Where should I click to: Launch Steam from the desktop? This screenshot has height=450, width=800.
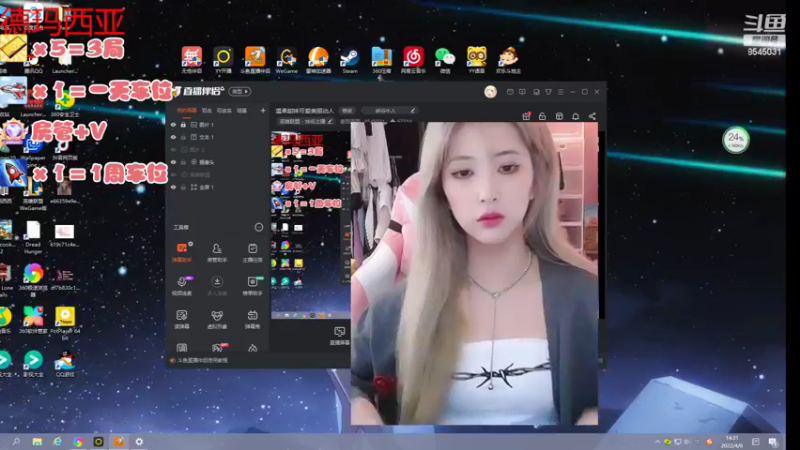click(349, 60)
